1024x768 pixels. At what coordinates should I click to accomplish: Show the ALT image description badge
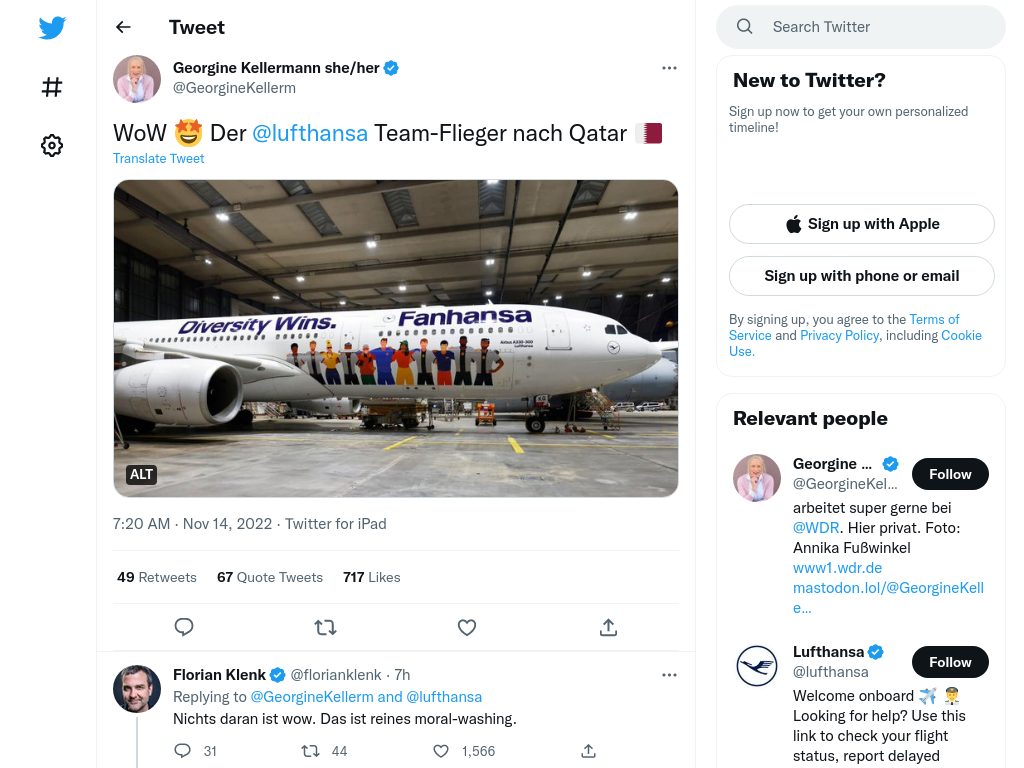coord(141,474)
